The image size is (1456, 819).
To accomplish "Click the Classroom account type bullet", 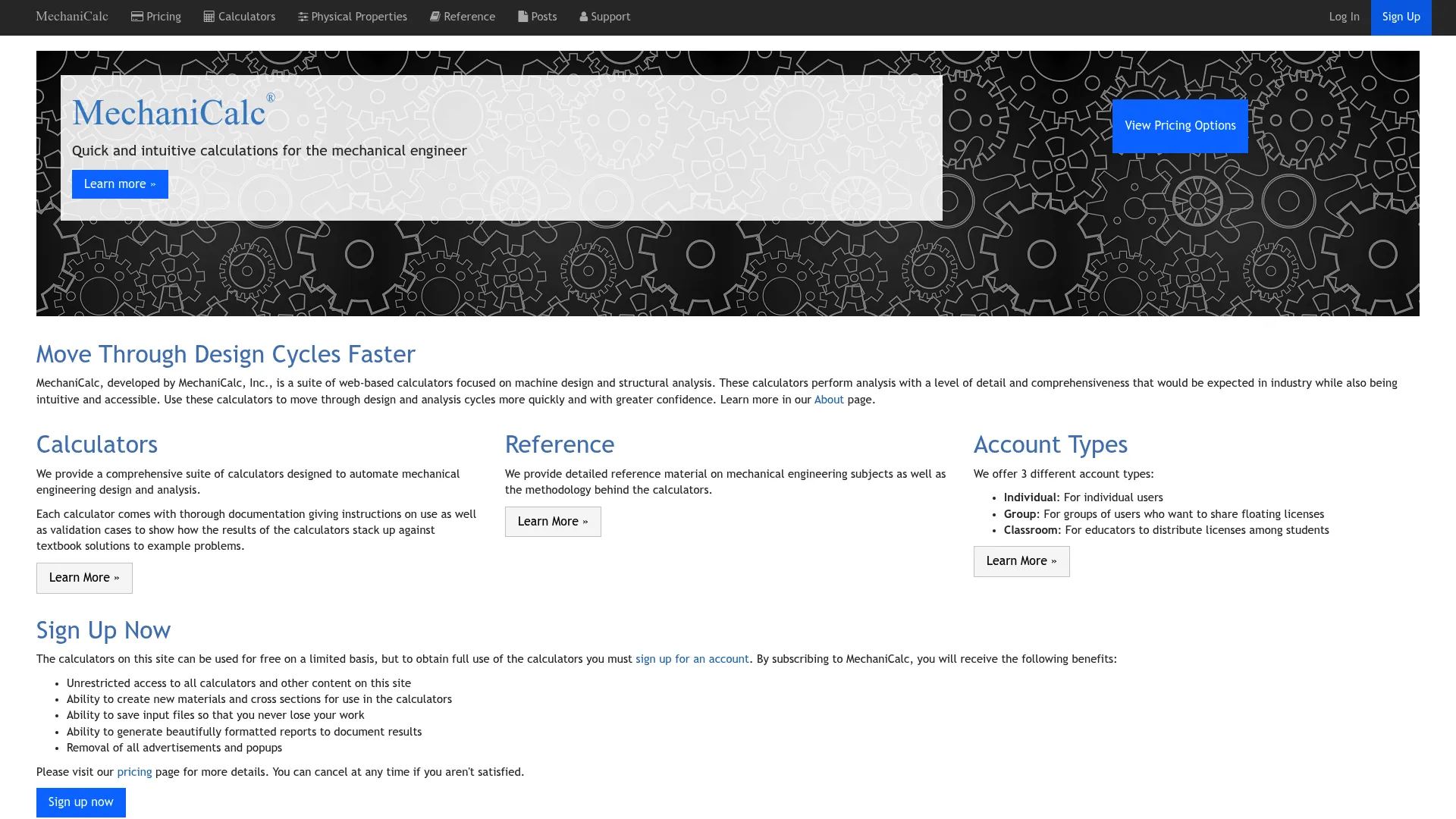I will [1166, 530].
